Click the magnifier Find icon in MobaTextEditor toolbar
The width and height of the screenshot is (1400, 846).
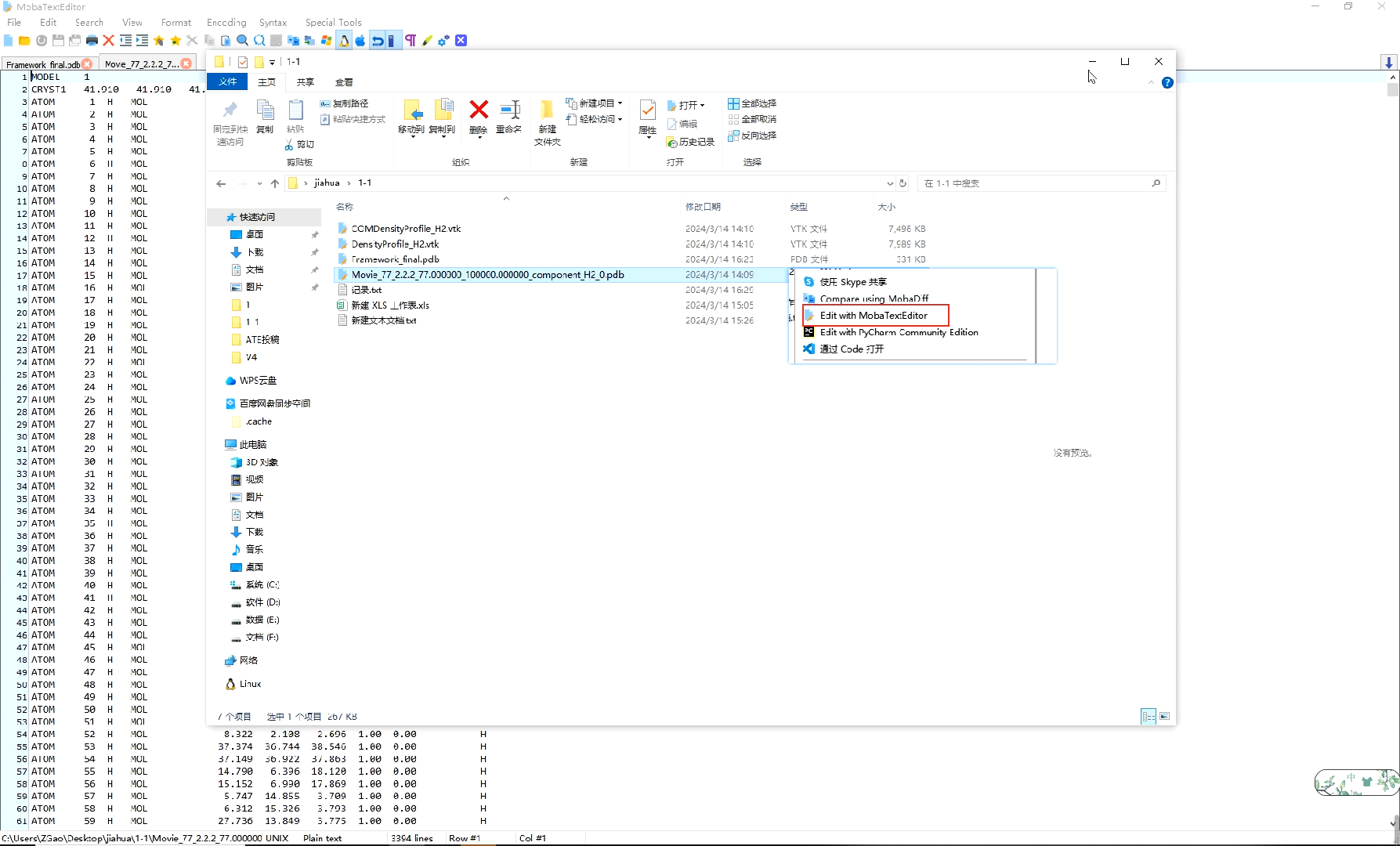[x=242, y=41]
